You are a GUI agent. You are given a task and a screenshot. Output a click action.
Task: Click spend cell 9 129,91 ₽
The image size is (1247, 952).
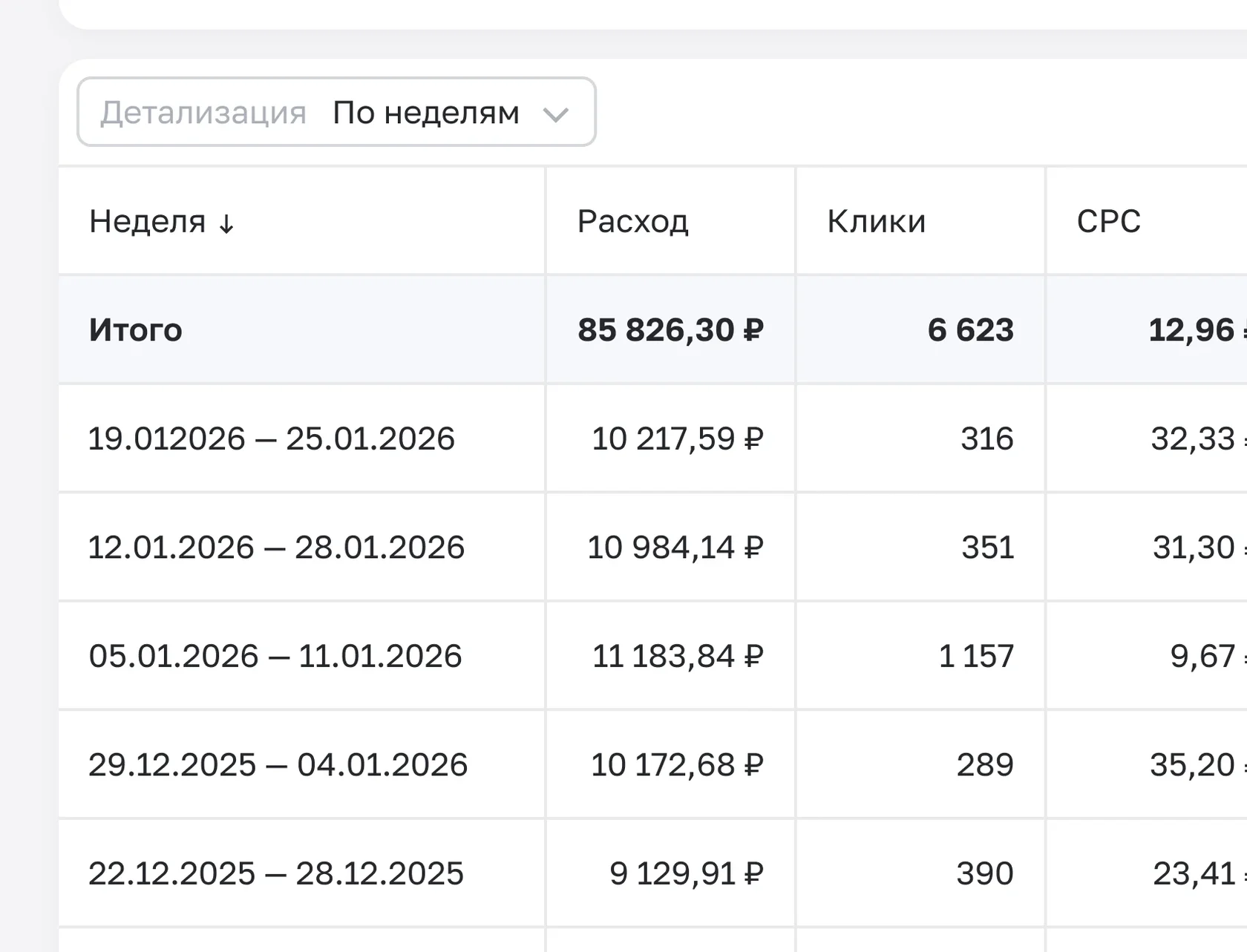tap(686, 873)
